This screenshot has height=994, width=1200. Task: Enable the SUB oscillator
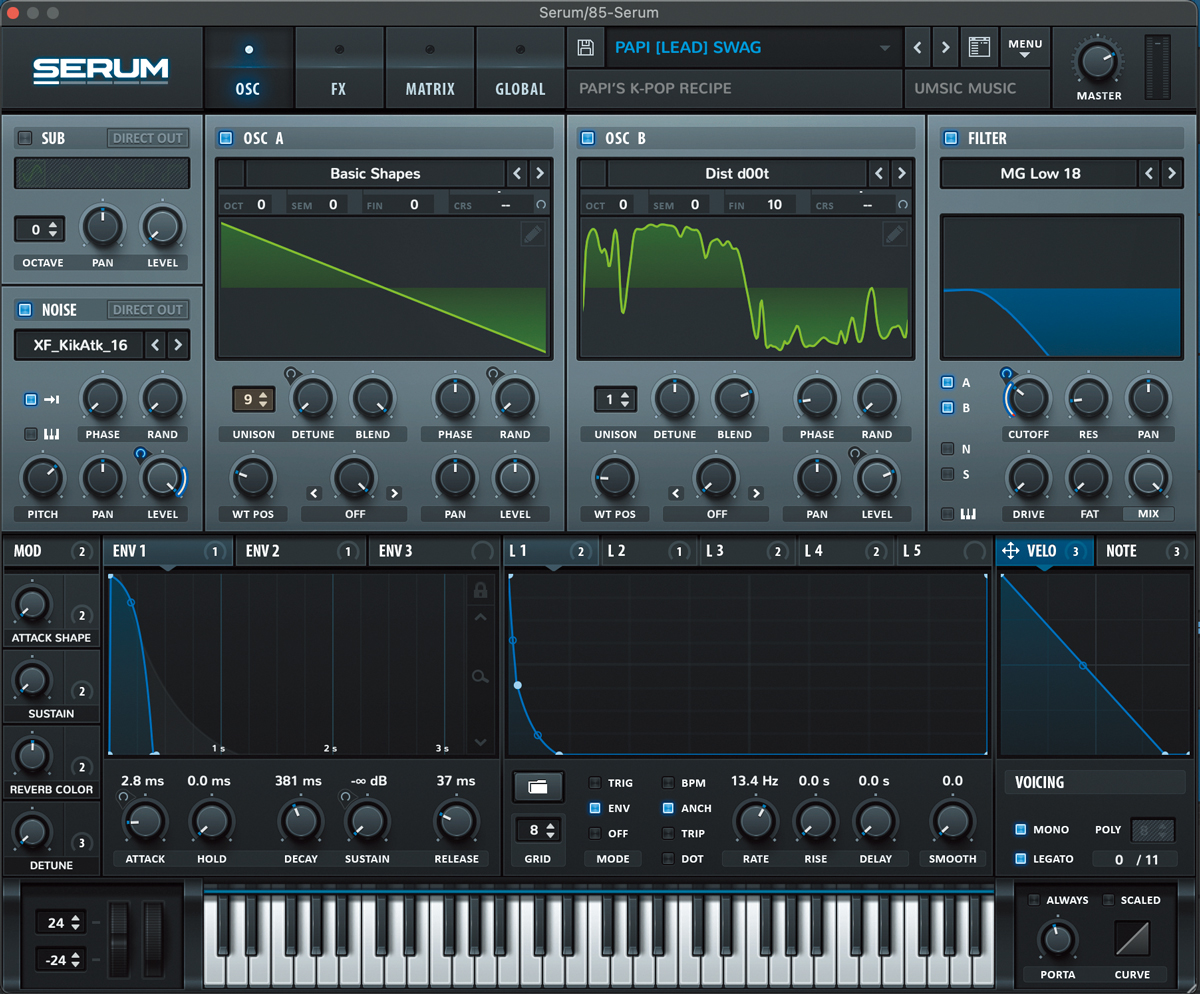[25, 138]
